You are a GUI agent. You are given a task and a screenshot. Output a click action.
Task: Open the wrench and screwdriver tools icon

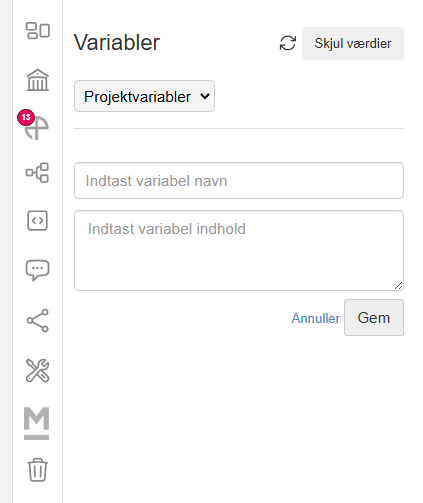click(37, 370)
